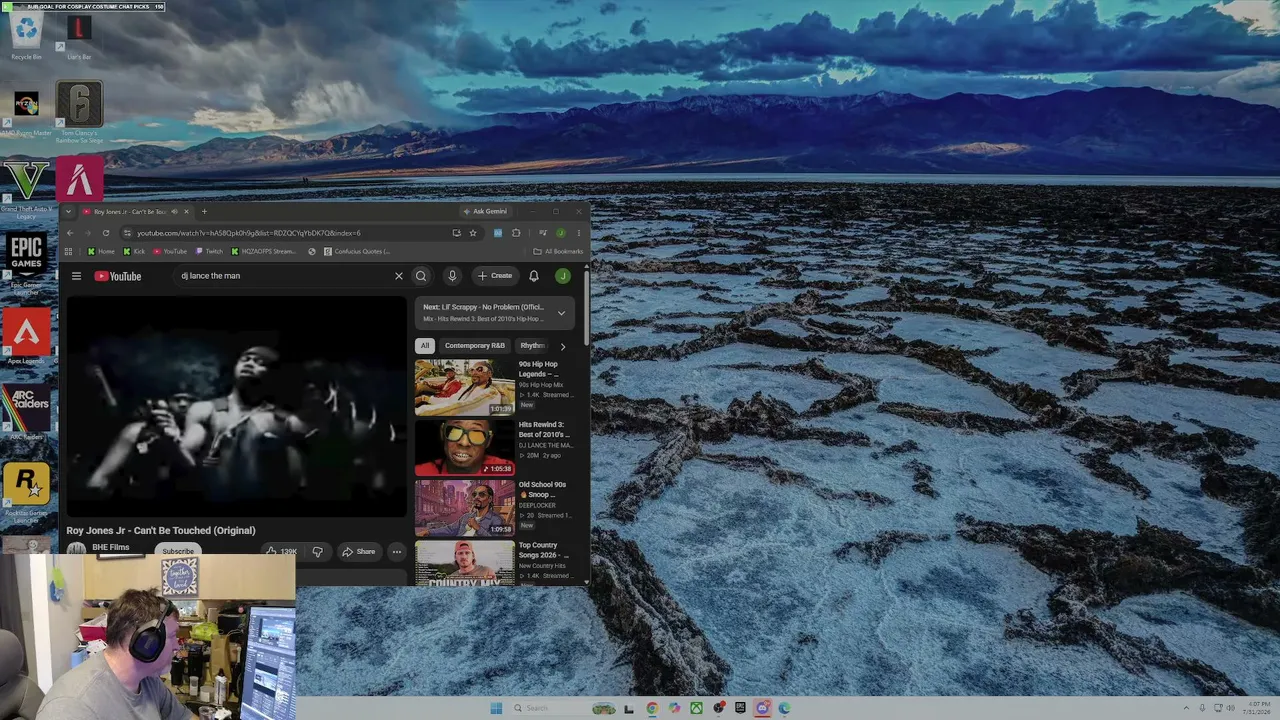This screenshot has height=720, width=1280.
Task: Select the Rhythm filter chip
Action: click(533, 346)
